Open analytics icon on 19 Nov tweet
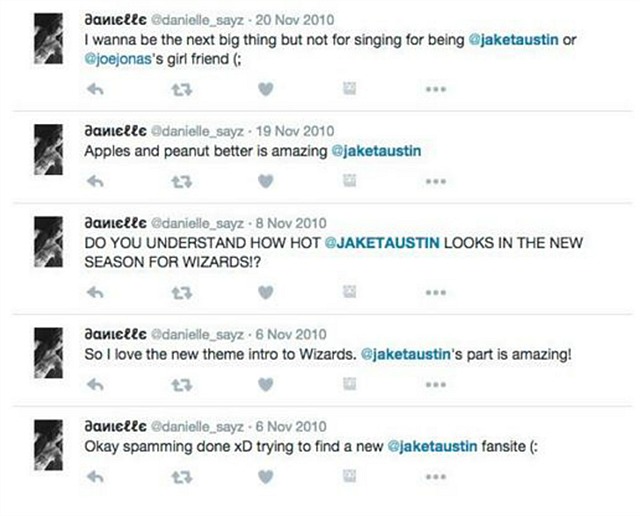 [x=349, y=180]
